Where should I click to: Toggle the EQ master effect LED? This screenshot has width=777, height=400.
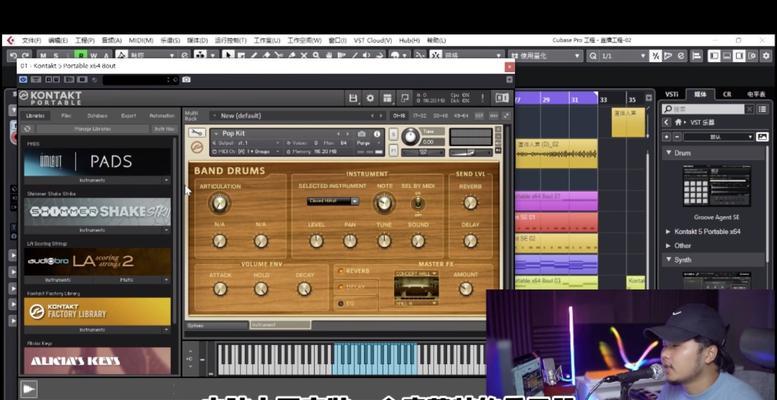[340, 303]
